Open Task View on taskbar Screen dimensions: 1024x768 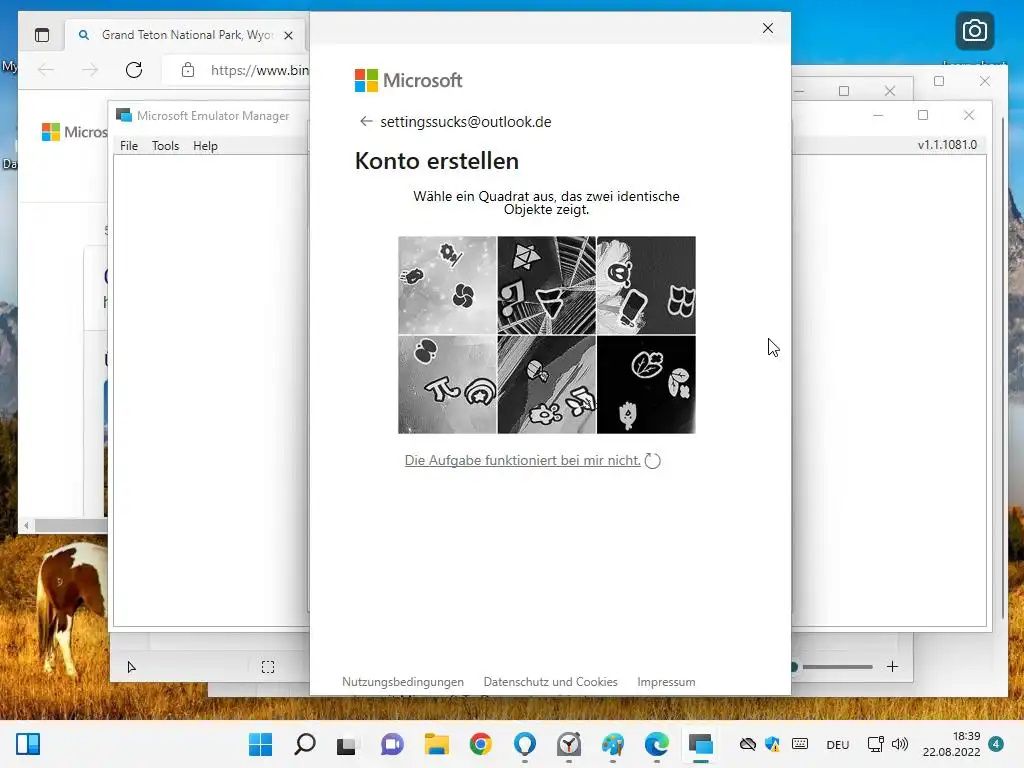click(x=348, y=744)
